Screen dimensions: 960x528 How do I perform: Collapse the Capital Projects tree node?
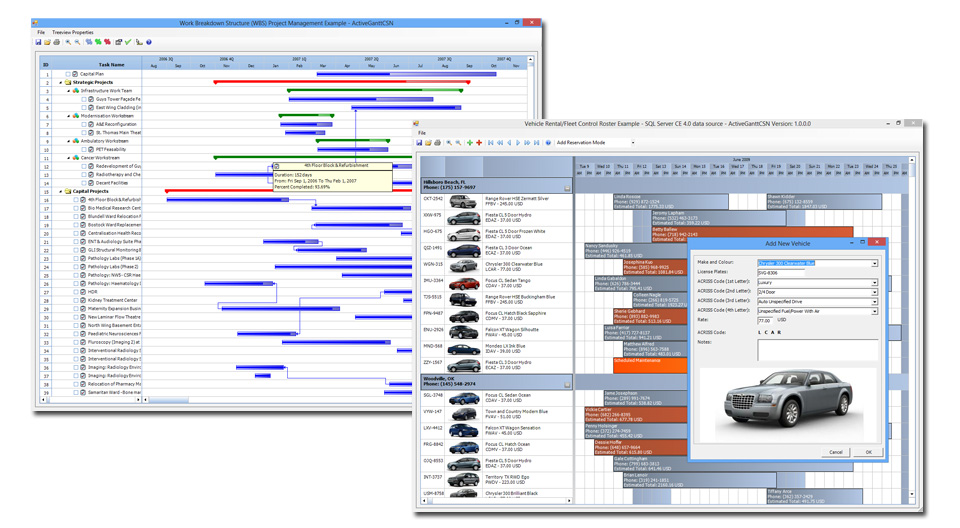61,192
